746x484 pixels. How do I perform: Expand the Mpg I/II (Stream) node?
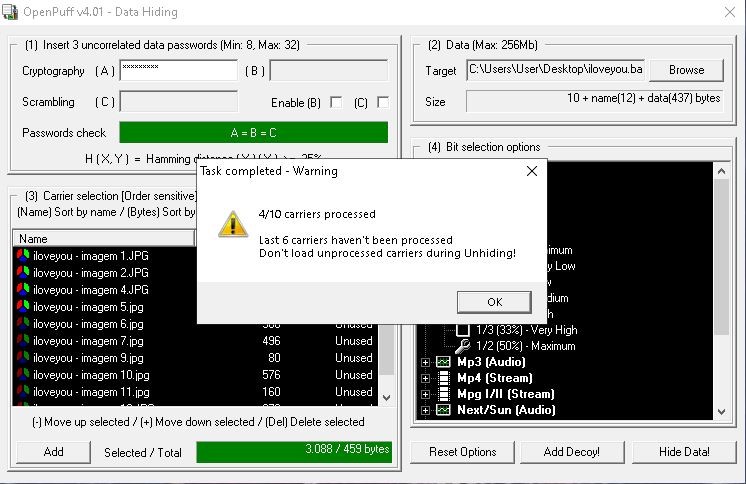point(425,394)
